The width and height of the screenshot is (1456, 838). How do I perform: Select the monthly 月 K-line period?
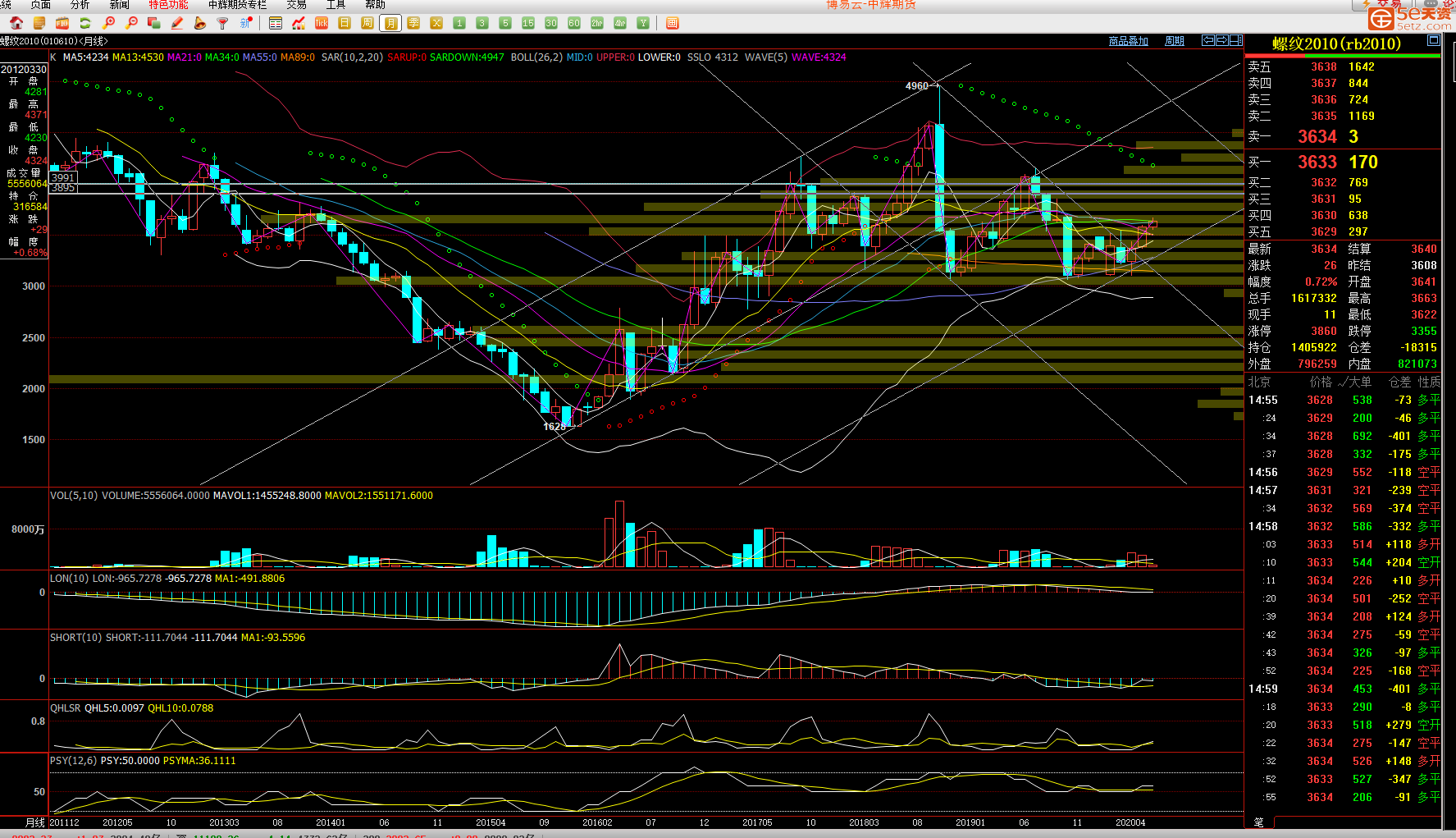(390, 23)
